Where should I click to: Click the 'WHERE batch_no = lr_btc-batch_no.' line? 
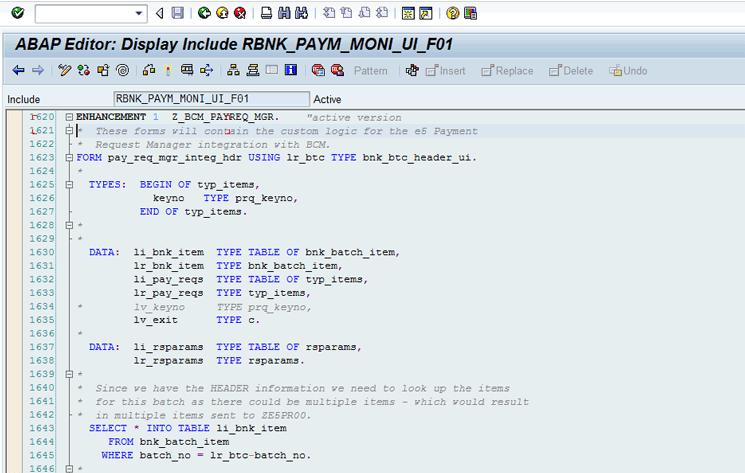206,455
